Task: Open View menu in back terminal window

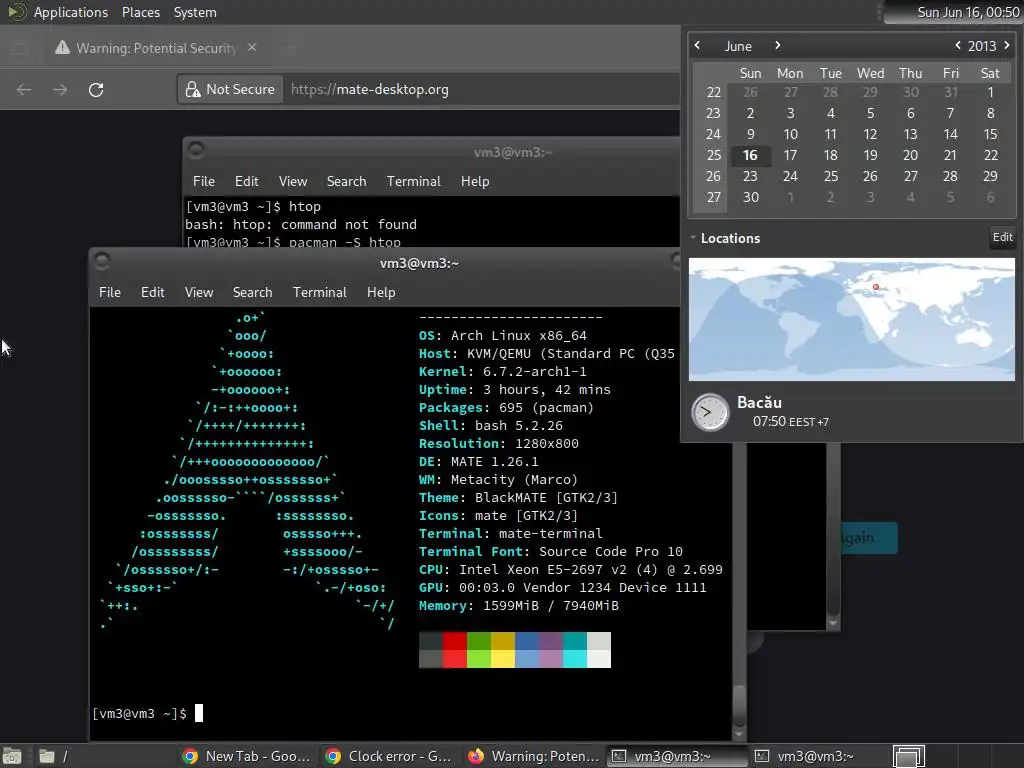Action: (293, 182)
